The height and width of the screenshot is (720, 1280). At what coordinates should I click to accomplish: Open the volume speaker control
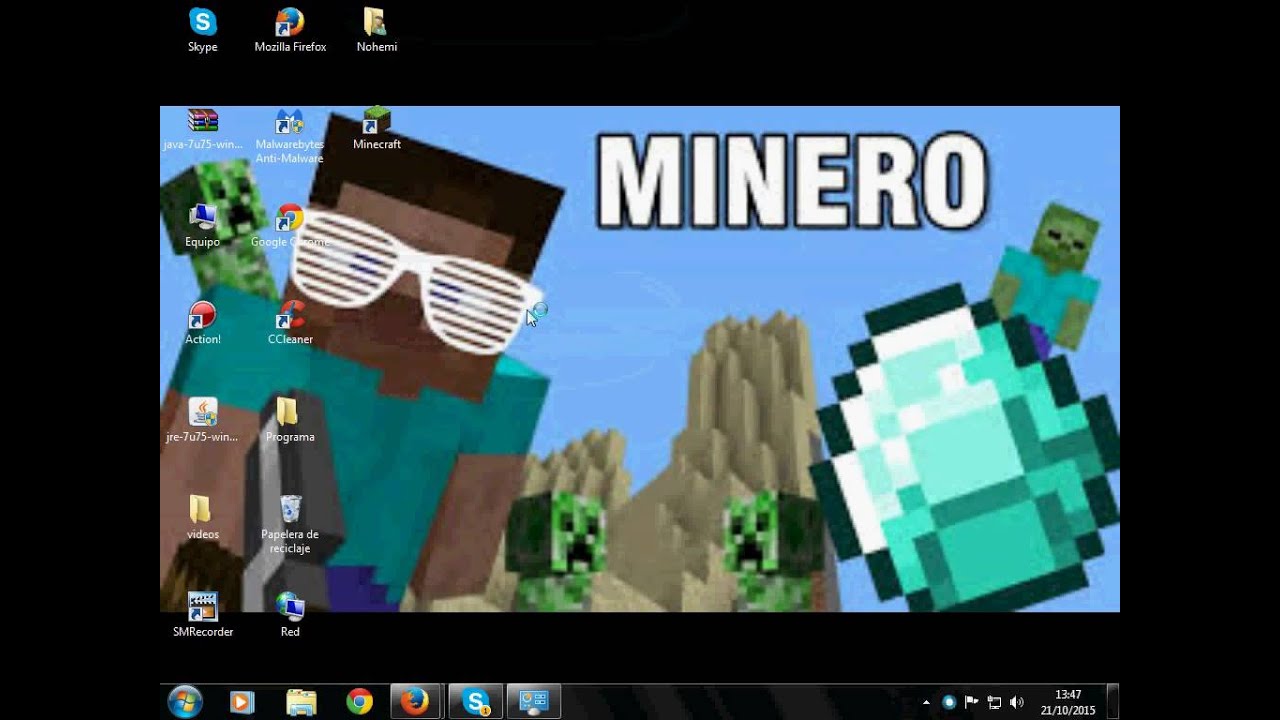coord(1017,703)
